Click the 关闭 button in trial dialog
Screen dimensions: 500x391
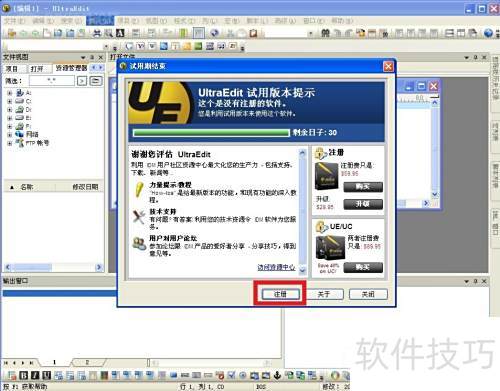click(368, 294)
